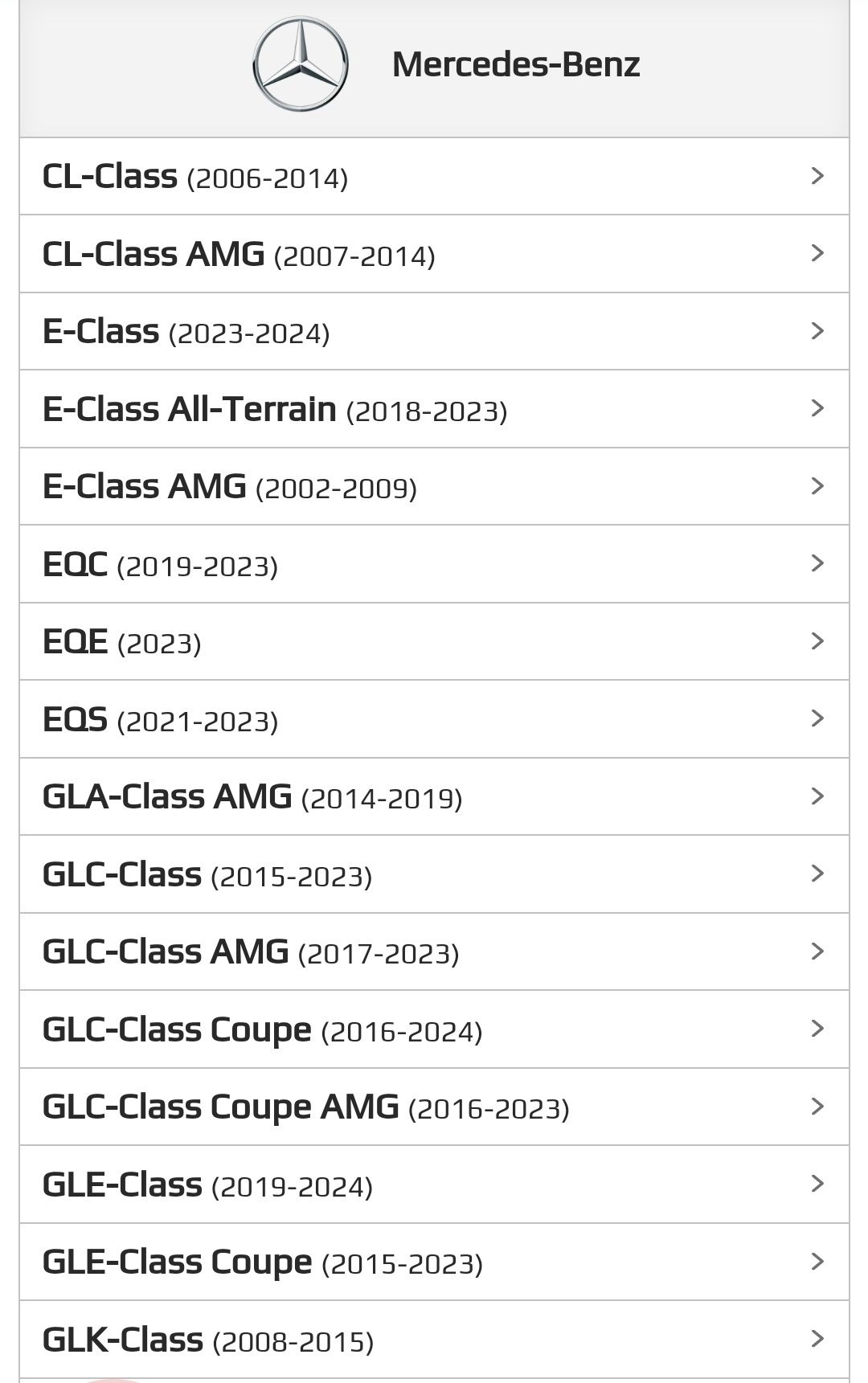Click the chevron icon on E-Class AMG row
This screenshot has width=868, height=1383.
(x=817, y=486)
